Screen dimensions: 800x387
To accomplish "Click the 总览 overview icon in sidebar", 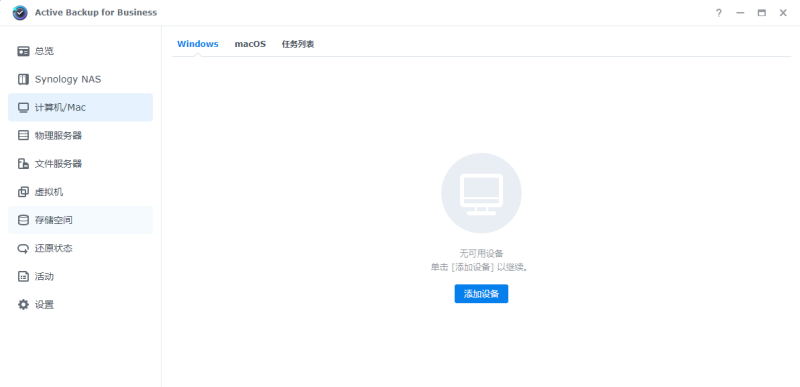I will click(23, 51).
